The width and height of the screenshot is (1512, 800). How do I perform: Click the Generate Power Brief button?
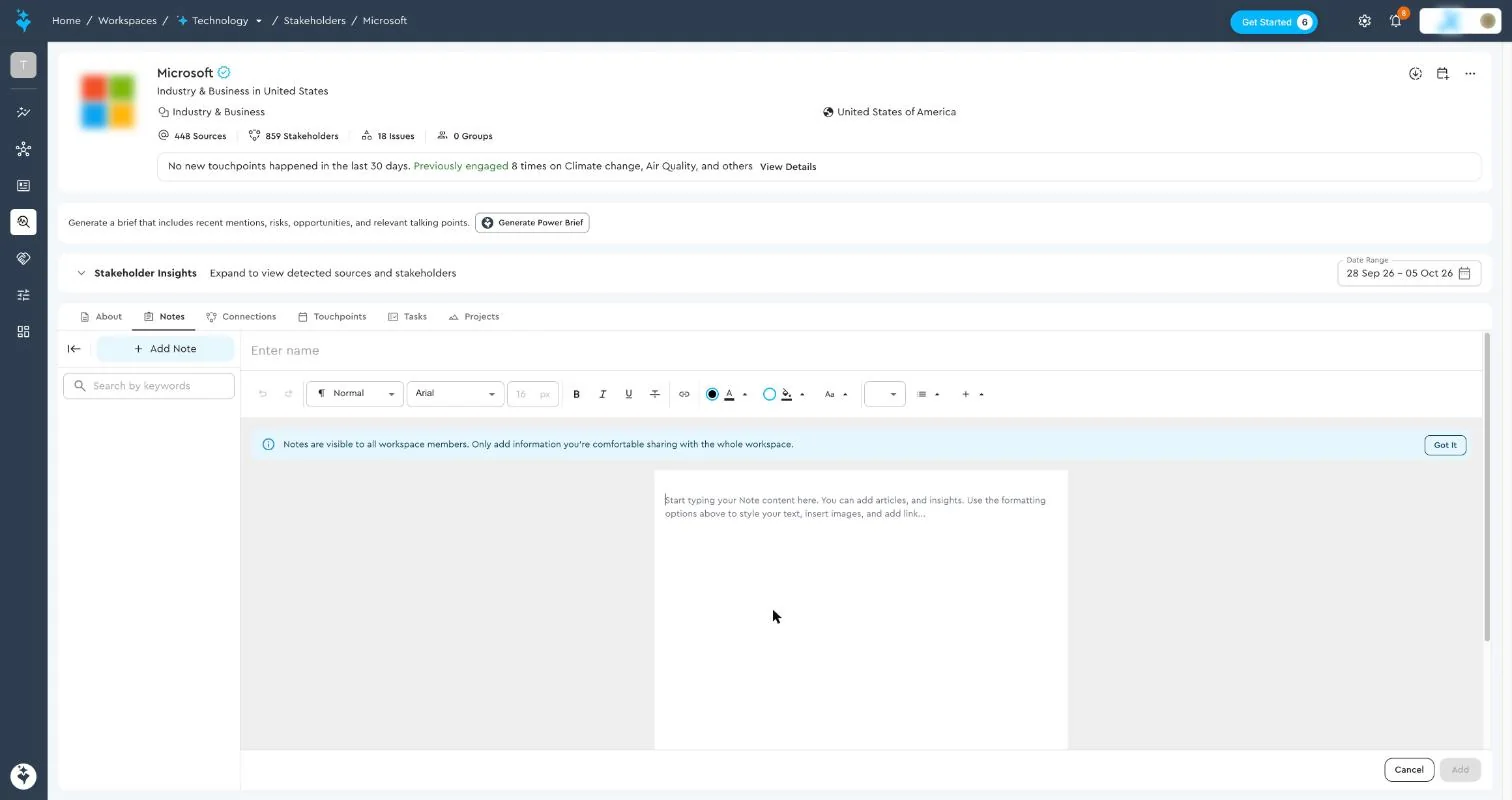pyautogui.click(x=532, y=223)
